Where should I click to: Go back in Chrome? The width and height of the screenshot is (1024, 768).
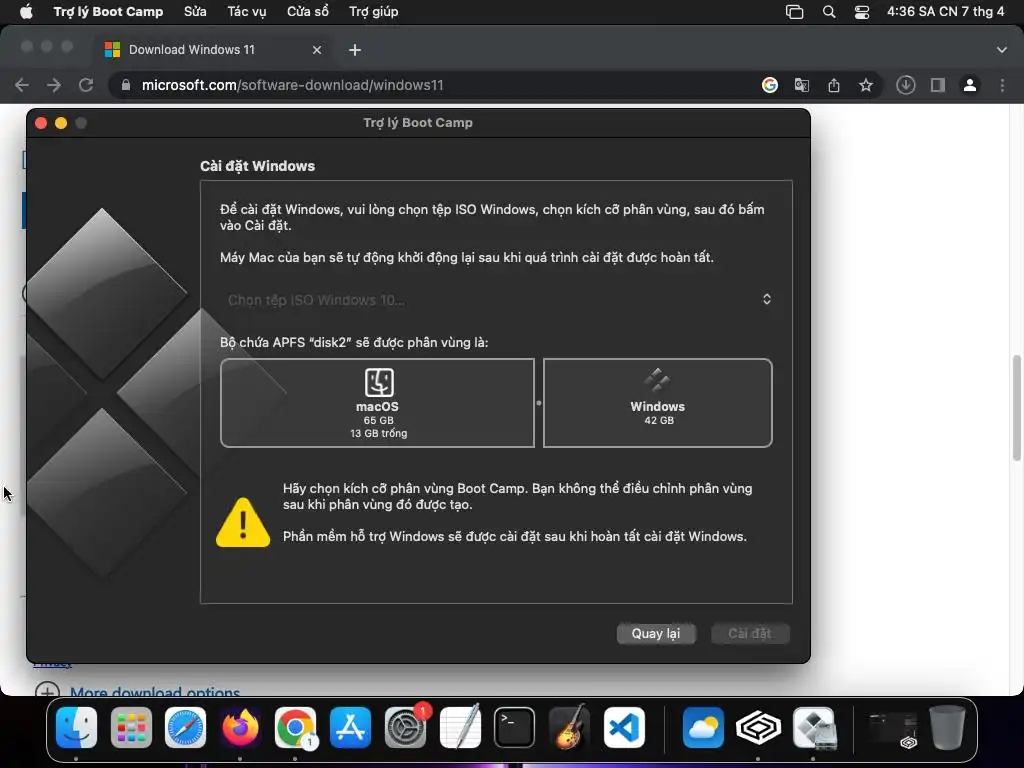[x=22, y=85]
